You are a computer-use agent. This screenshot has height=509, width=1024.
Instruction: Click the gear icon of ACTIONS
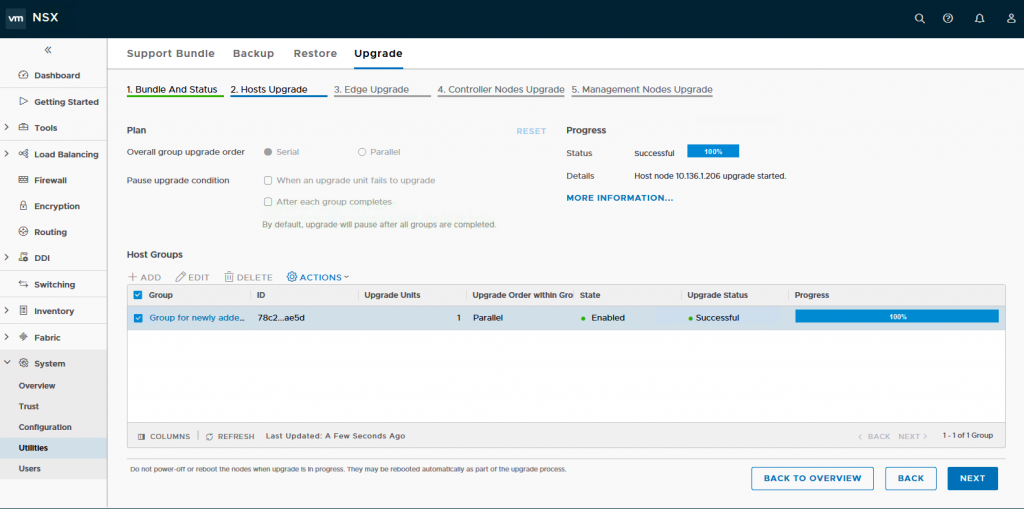(x=292, y=277)
